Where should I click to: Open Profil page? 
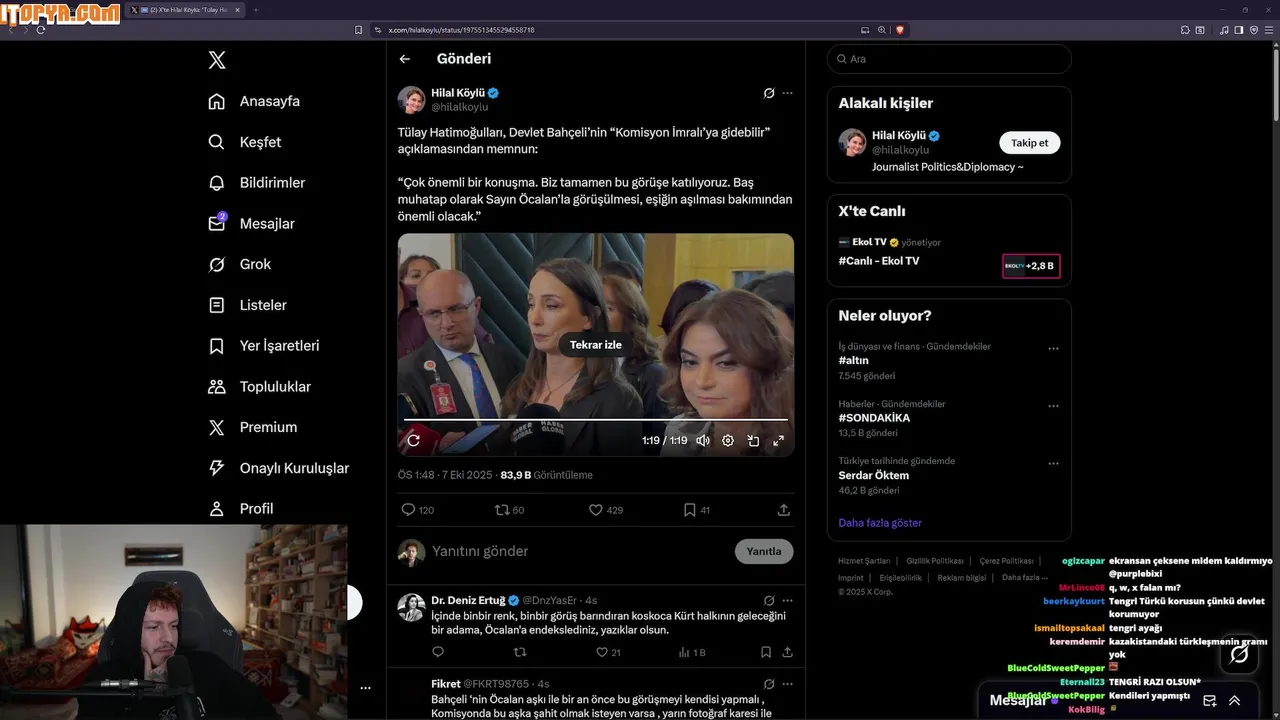pos(240,509)
